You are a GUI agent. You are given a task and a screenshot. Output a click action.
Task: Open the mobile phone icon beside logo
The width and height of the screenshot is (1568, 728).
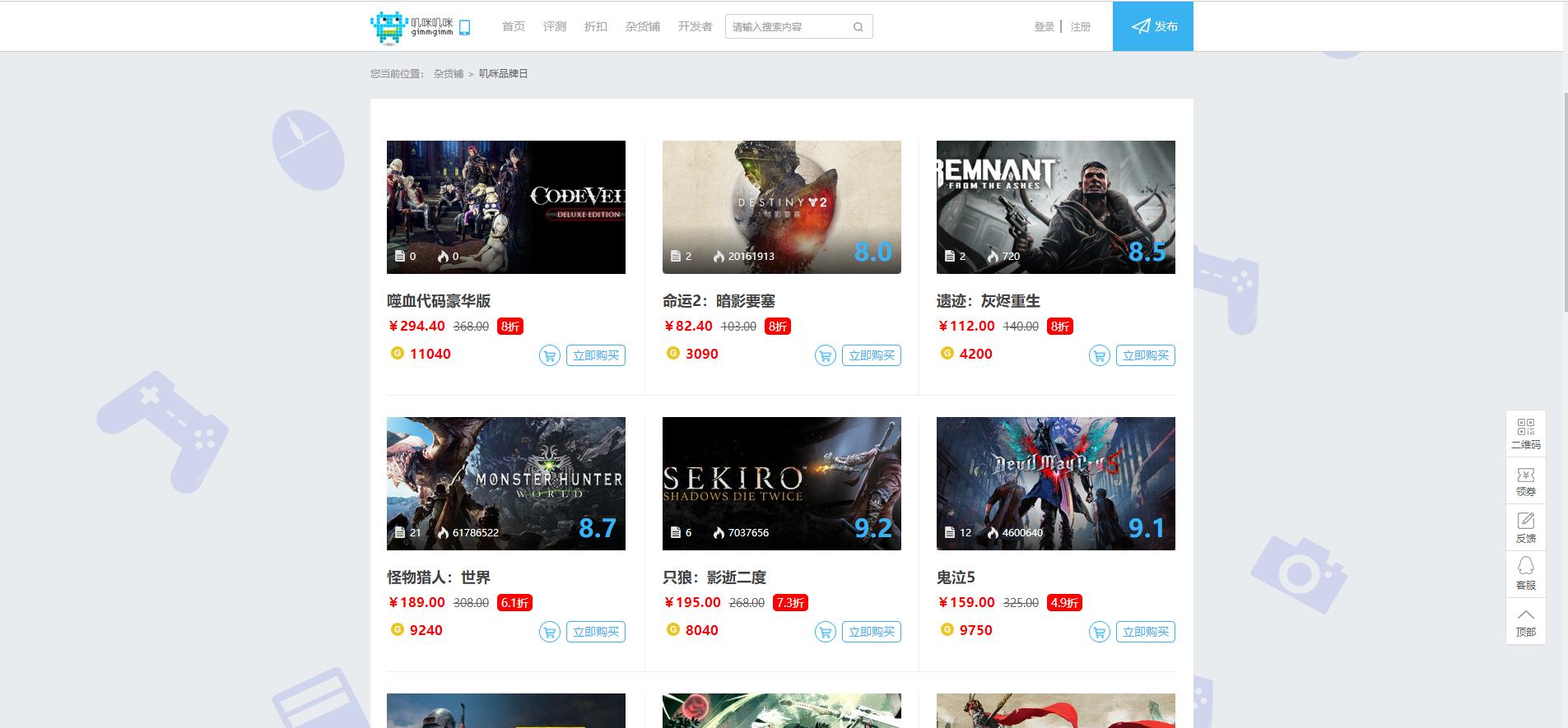[x=464, y=27]
